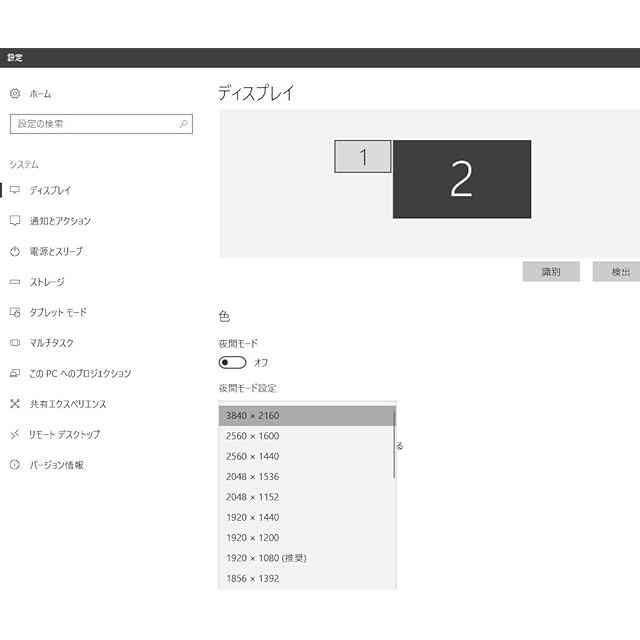Click the 通知とアクション icon
Screen dimensions: 640x640
pos(15,220)
